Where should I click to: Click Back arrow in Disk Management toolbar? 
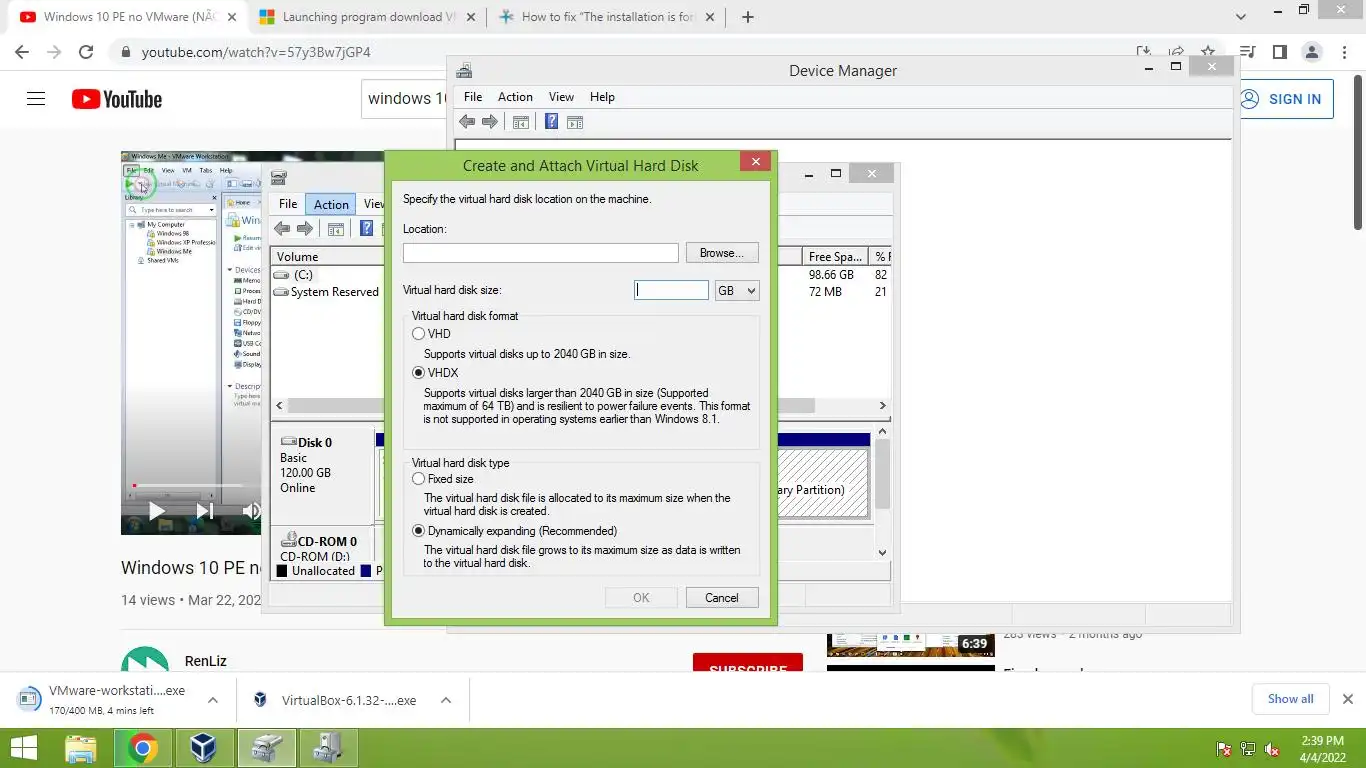point(282,229)
